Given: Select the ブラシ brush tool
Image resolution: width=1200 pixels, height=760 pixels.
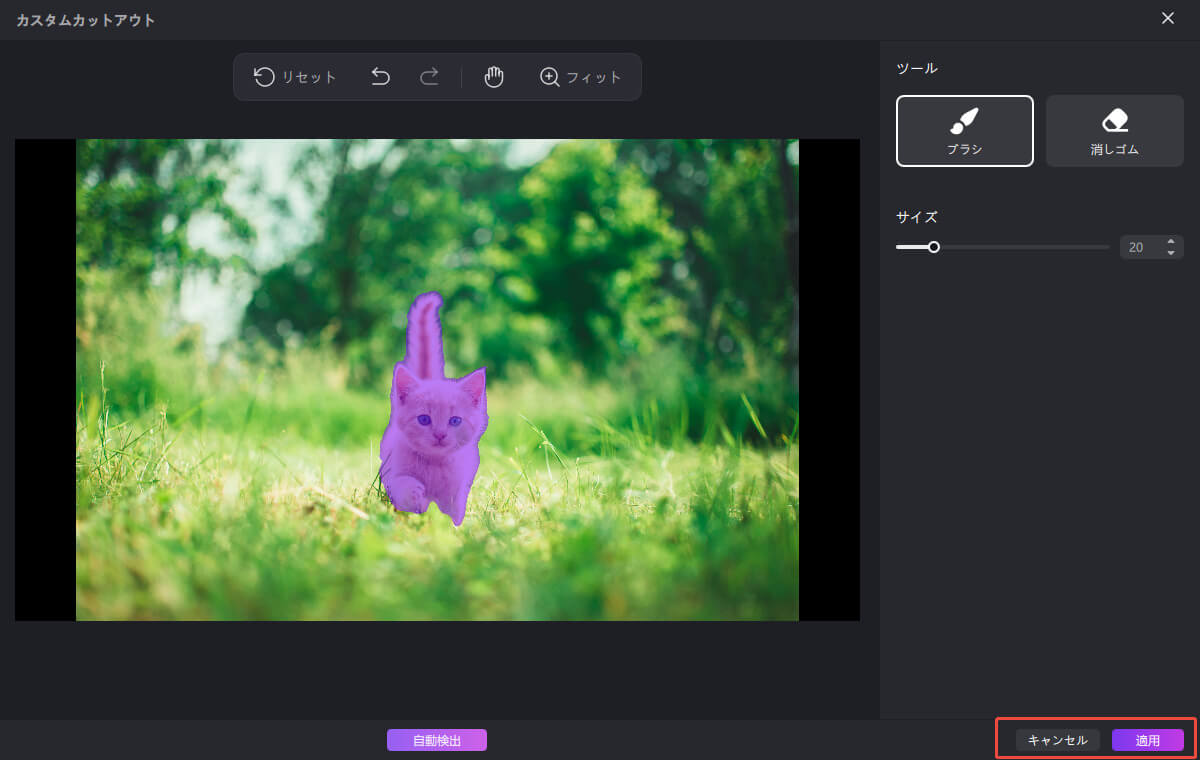Looking at the screenshot, I should click(964, 131).
